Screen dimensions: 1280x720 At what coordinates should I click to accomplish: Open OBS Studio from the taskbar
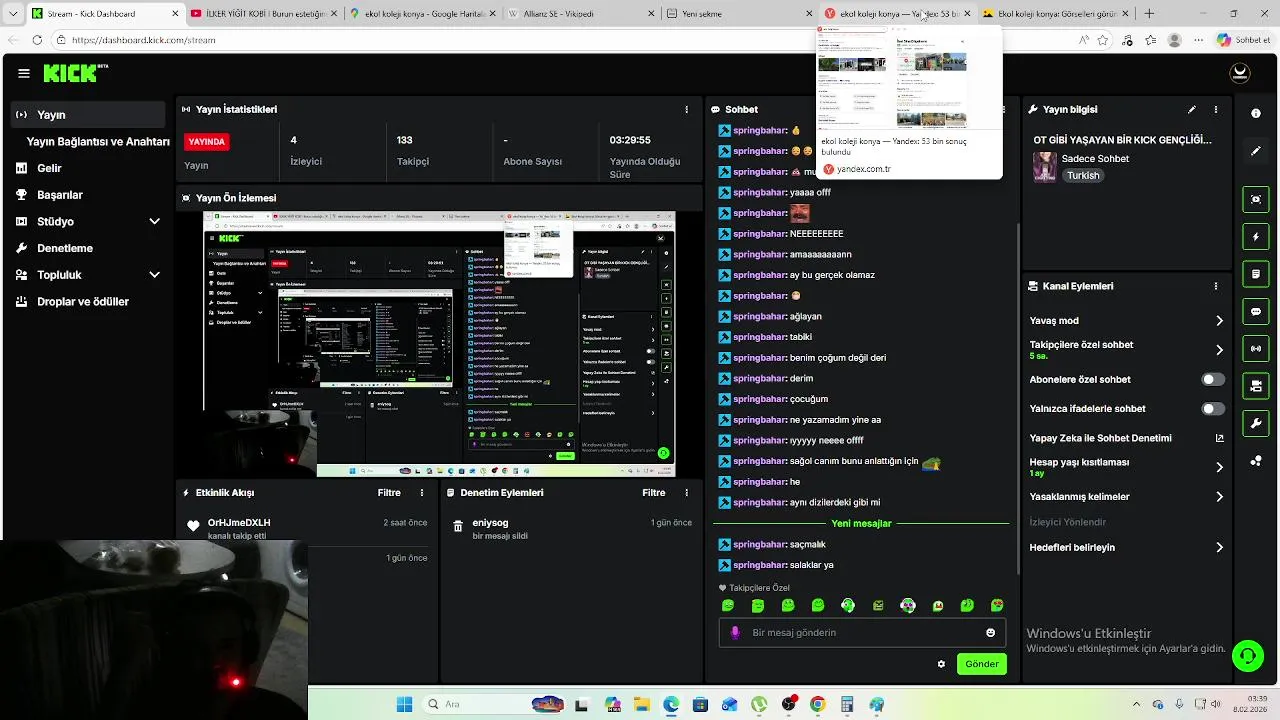(x=789, y=704)
